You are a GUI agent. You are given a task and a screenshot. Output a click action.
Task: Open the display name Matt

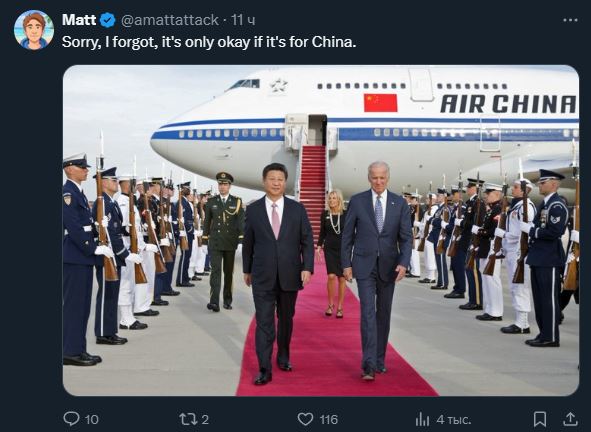(x=78, y=20)
